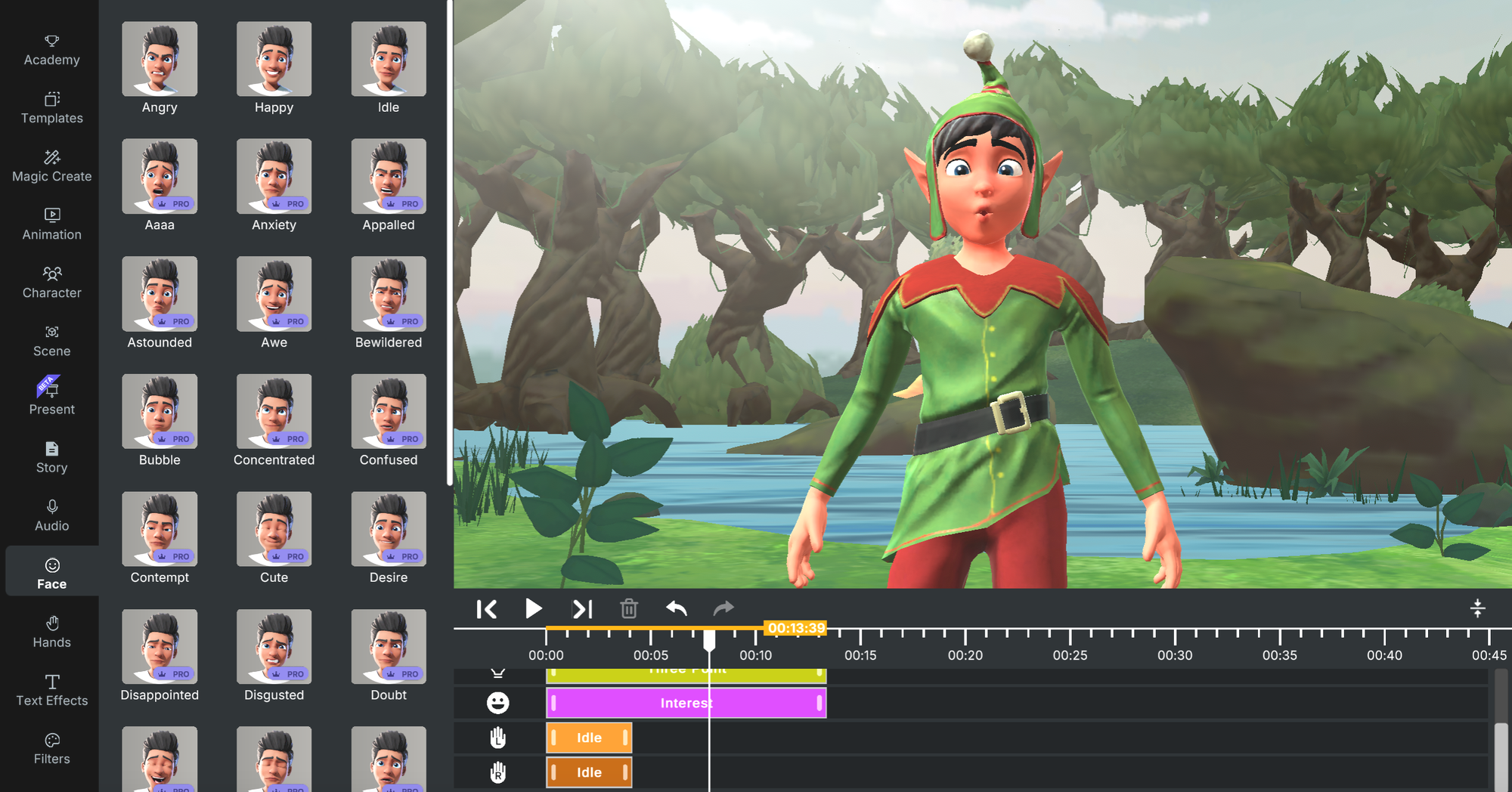Switch to the Animation tab
Viewport: 1512px width, 792px height.
[x=51, y=224]
